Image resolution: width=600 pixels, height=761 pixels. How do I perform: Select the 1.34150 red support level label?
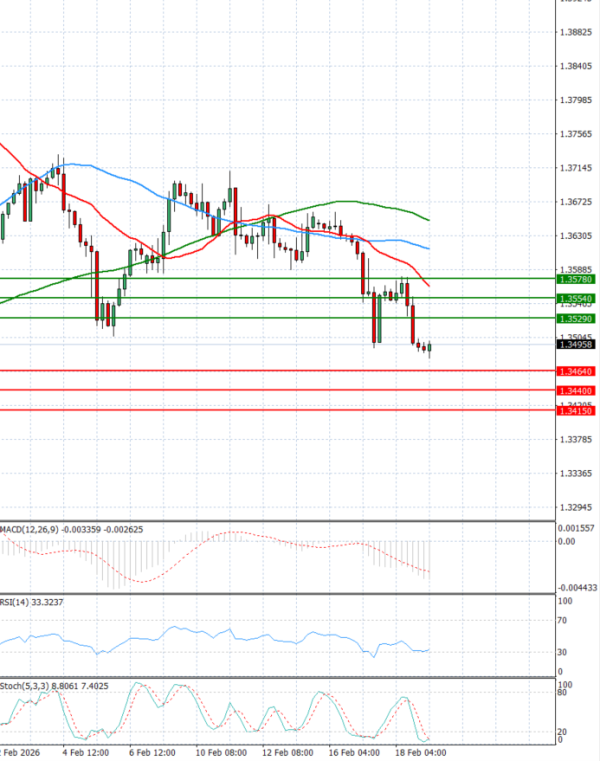(575, 410)
